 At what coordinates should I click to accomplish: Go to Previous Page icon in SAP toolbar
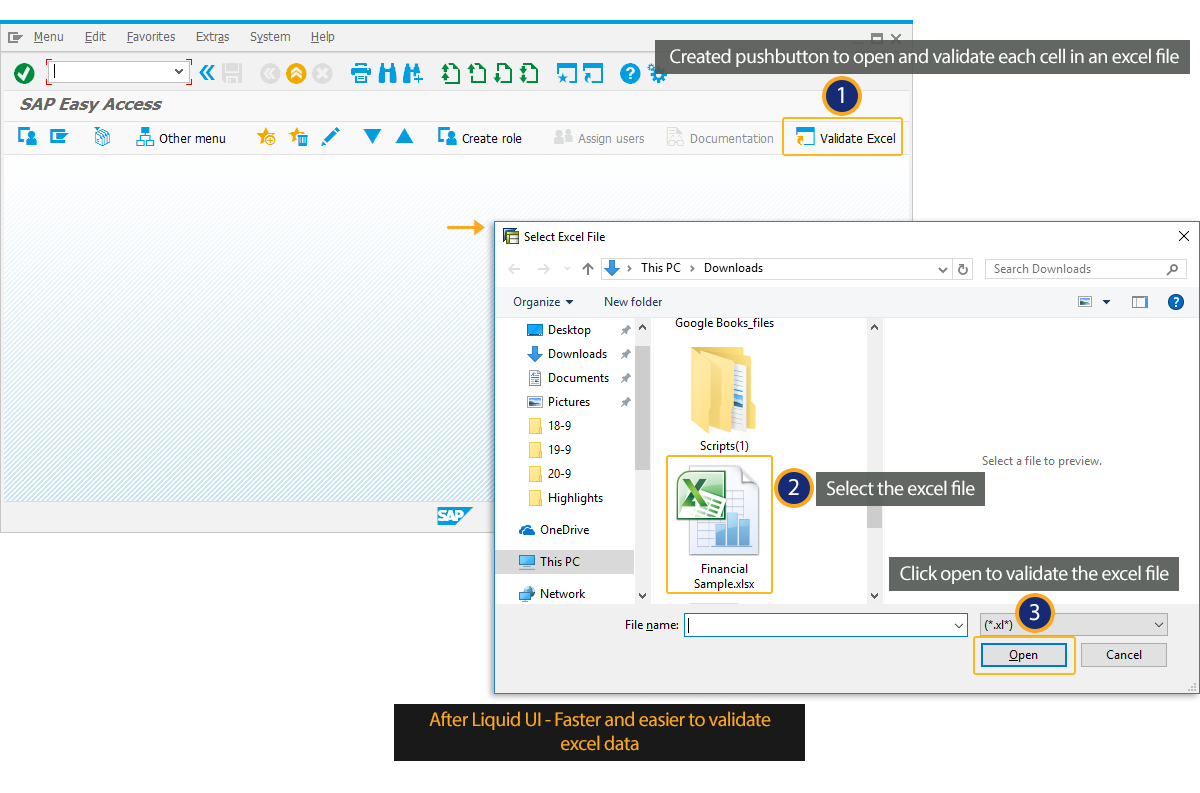click(478, 73)
